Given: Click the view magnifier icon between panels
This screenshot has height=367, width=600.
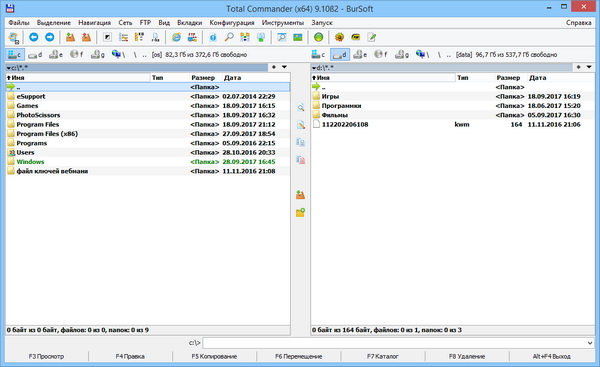Looking at the screenshot, I should (300, 108).
